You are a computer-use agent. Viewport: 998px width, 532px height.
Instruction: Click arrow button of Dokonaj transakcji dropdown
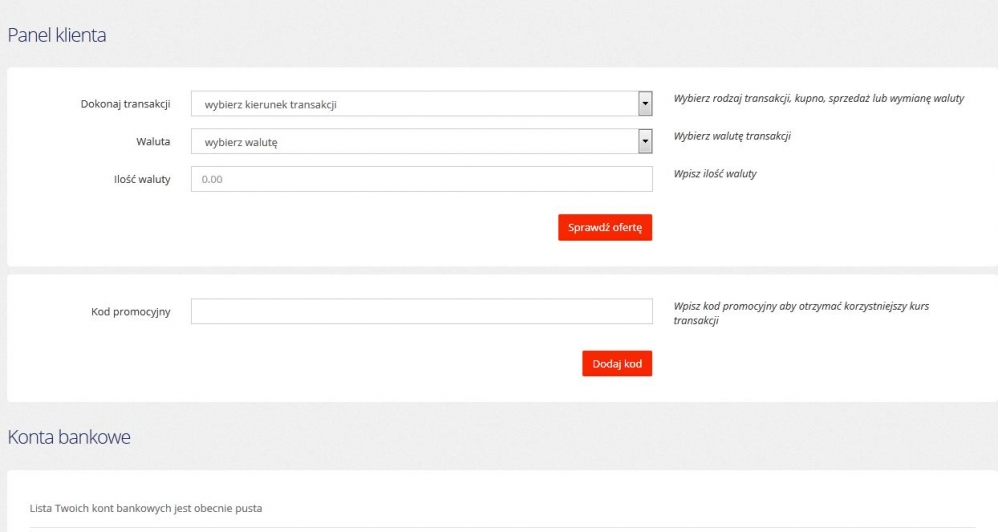pos(645,104)
